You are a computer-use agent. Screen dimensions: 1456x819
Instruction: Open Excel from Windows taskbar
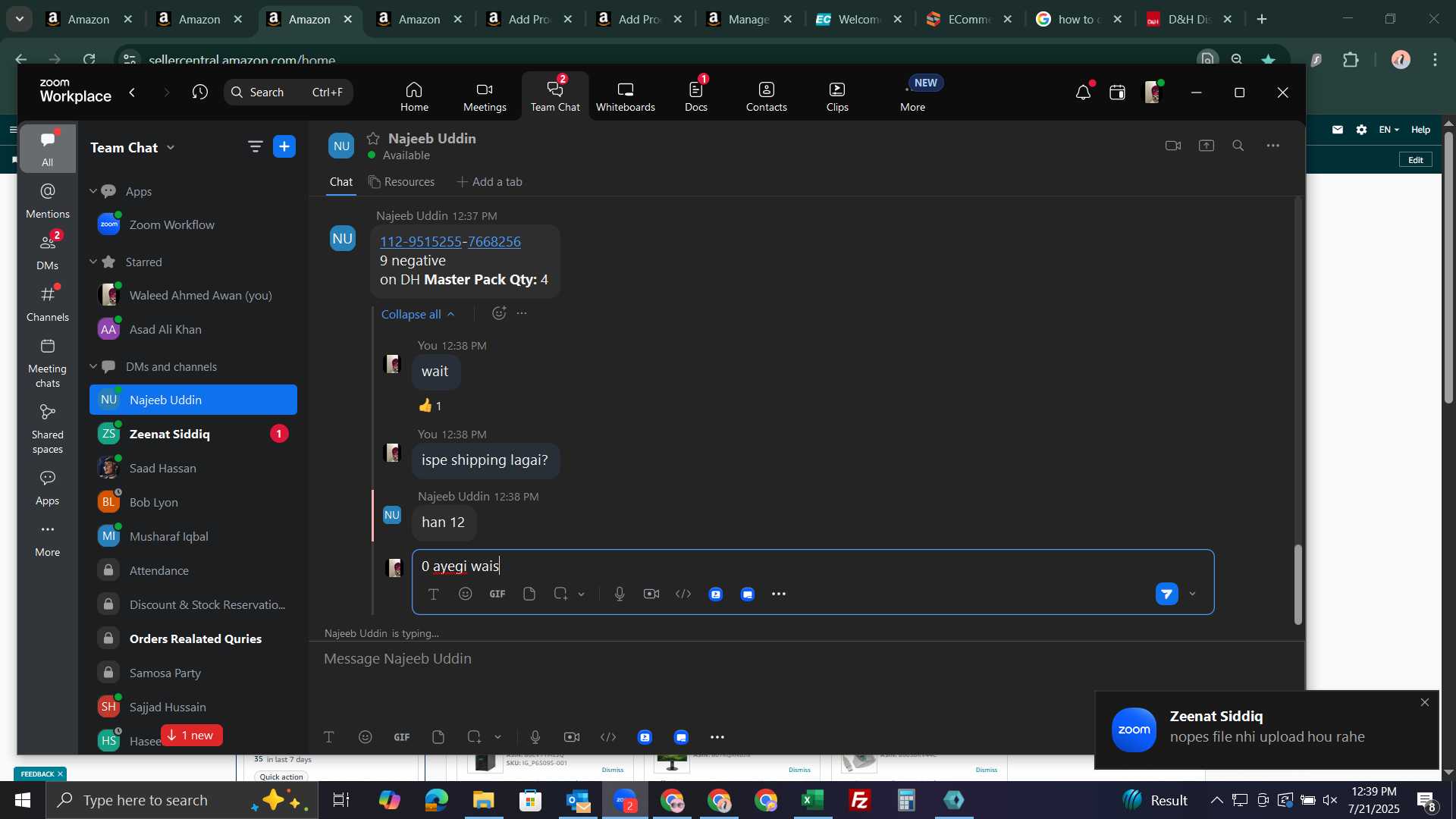coord(813,800)
